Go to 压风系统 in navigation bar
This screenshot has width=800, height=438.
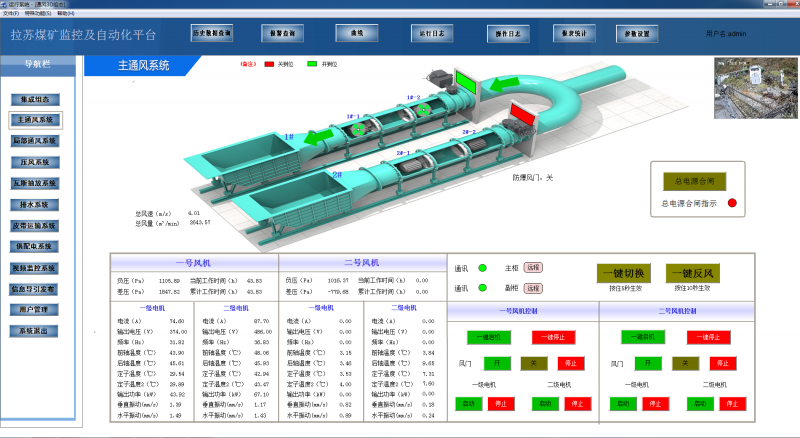pyautogui.click(x=35, y=162)
